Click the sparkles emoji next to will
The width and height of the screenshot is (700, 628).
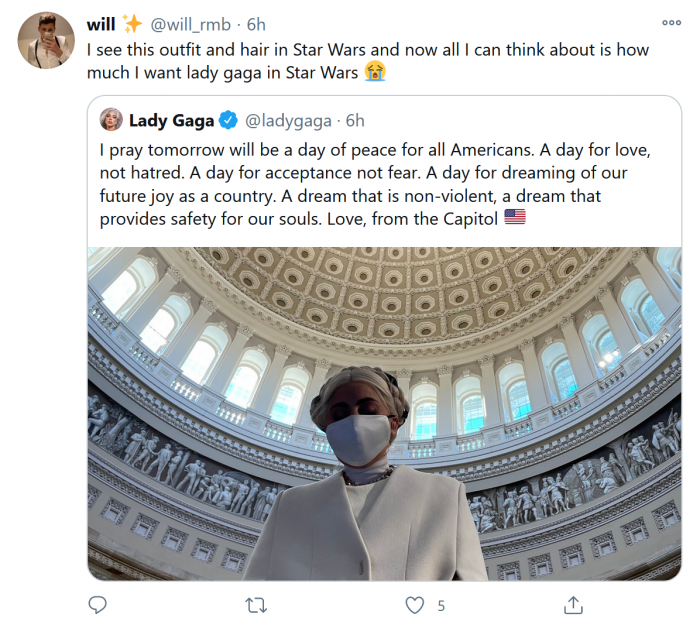133,23
